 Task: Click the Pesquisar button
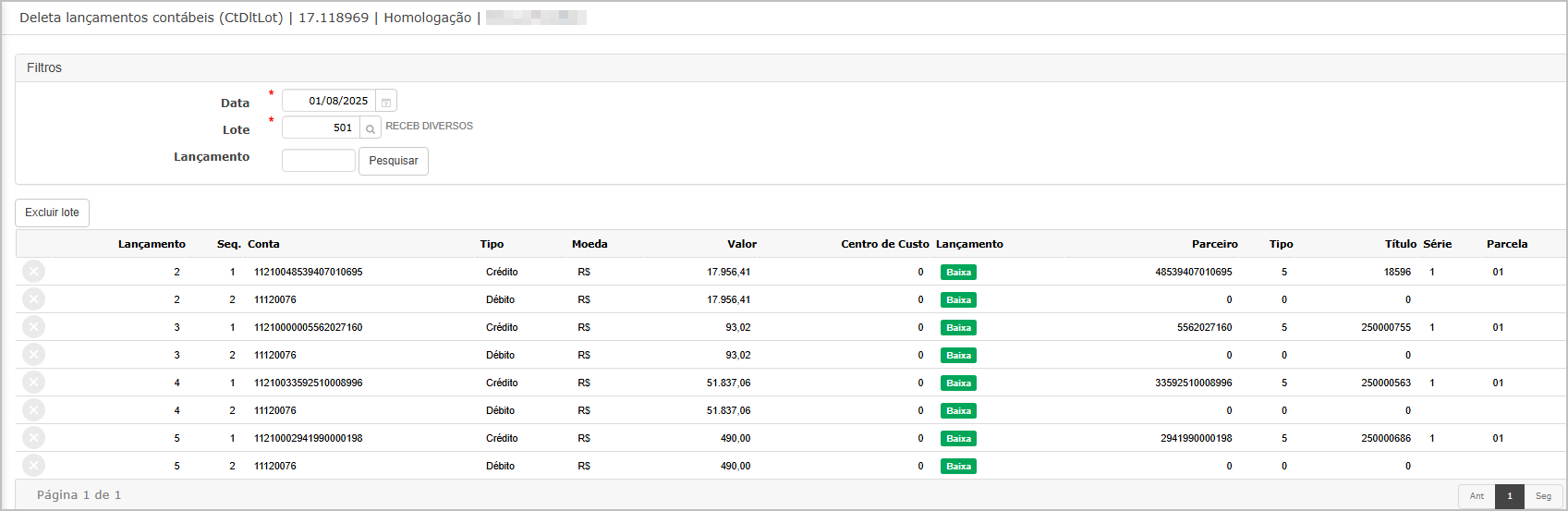(x=394, y=161)
